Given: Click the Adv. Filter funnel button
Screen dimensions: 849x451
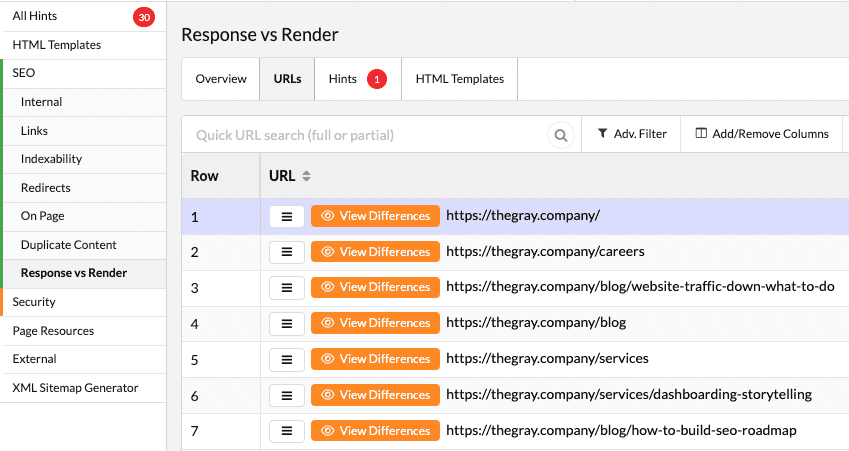Looking at the screenshot, I should [x=631, y=134].
